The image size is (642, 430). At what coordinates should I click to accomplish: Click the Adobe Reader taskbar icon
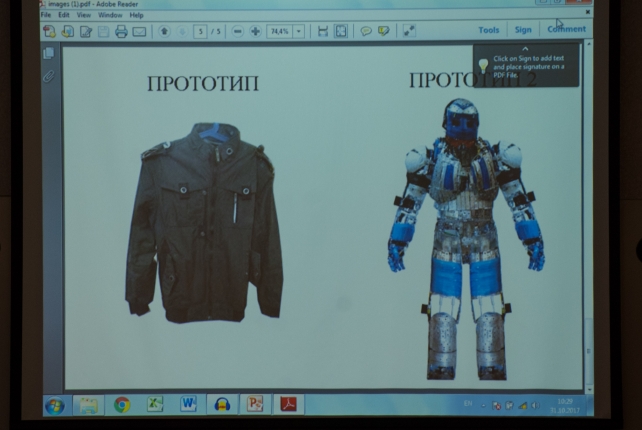(x=289, y=404)
